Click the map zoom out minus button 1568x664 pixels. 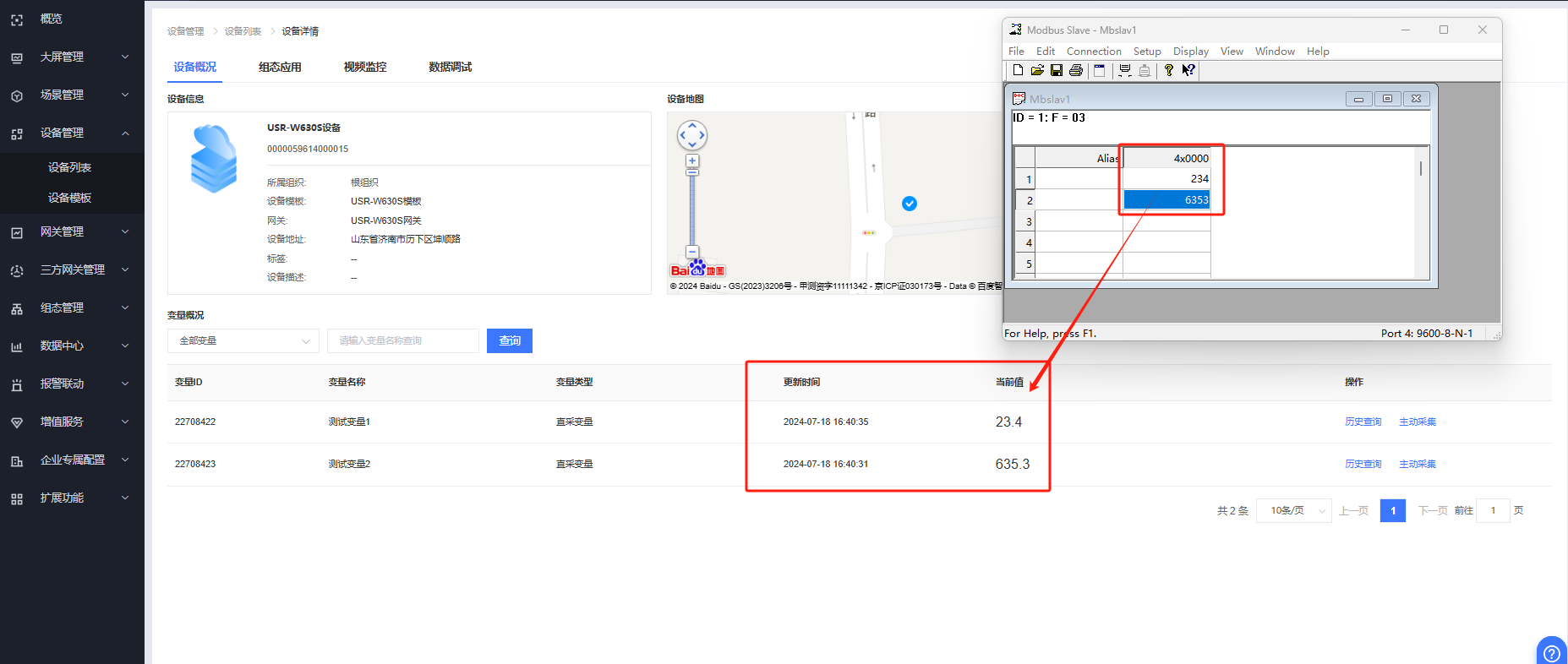click(692, 252)
